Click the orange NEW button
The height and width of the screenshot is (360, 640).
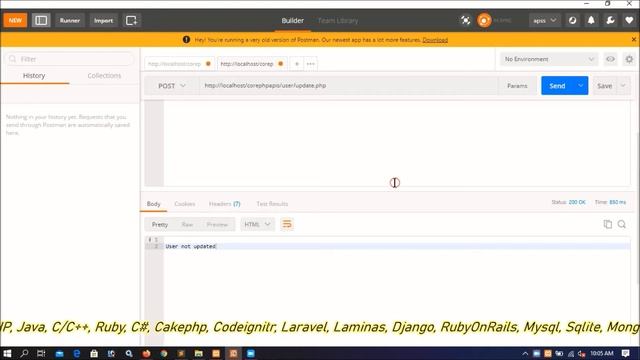(15, 20)
